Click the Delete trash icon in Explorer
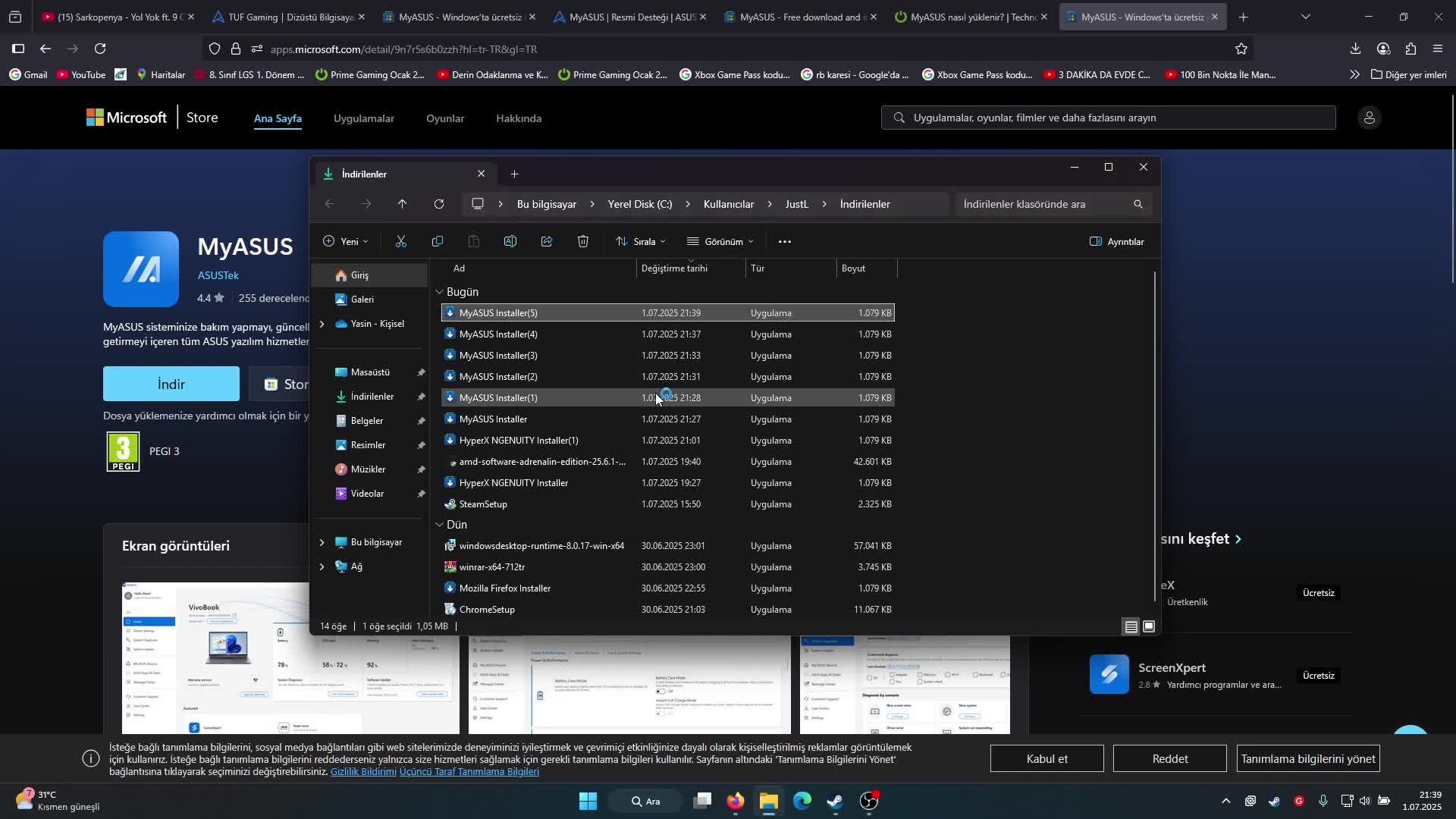The width and height of the screenshot is (1456, 819). point(583,241)
